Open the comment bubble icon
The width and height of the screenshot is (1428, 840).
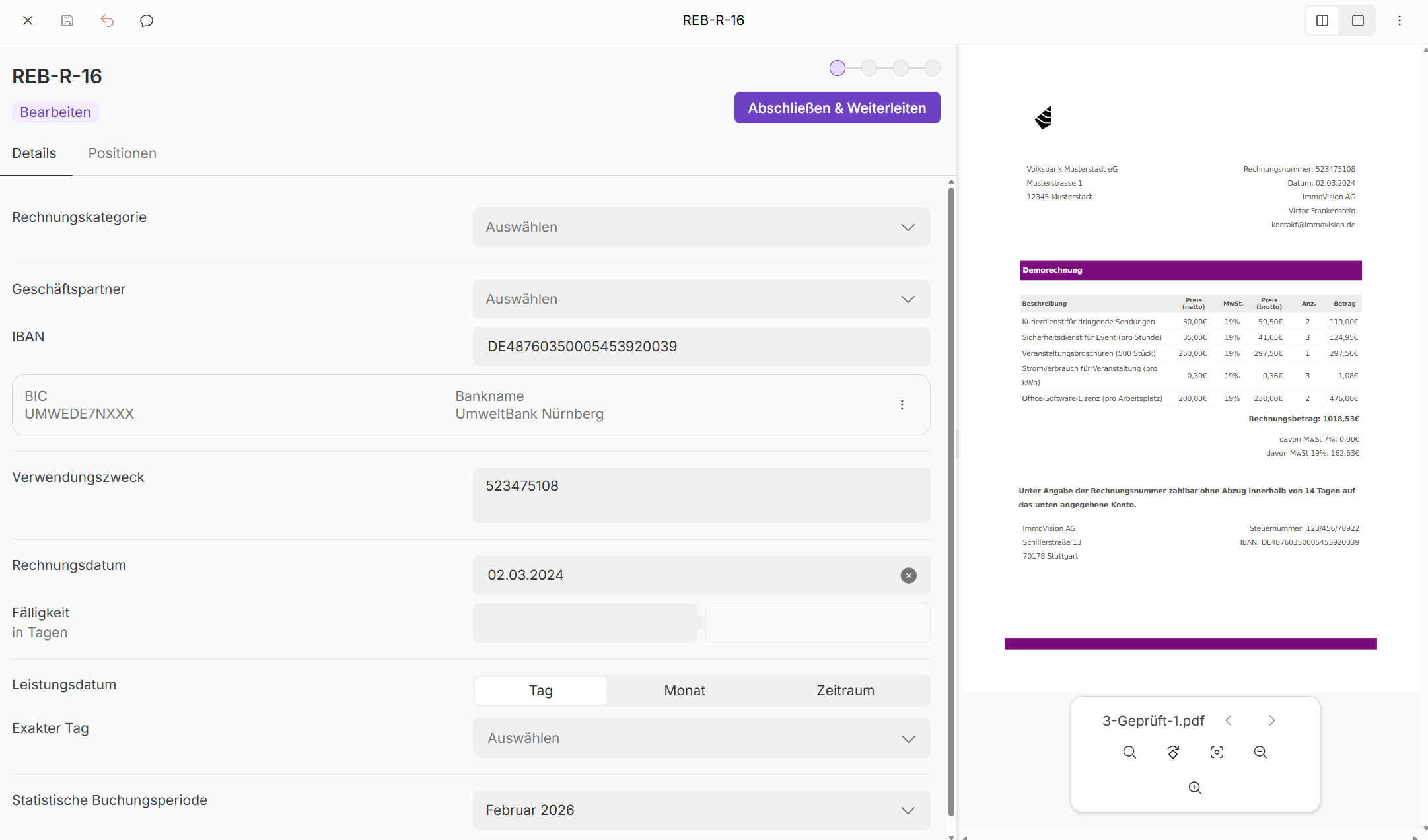coord(147,20)
